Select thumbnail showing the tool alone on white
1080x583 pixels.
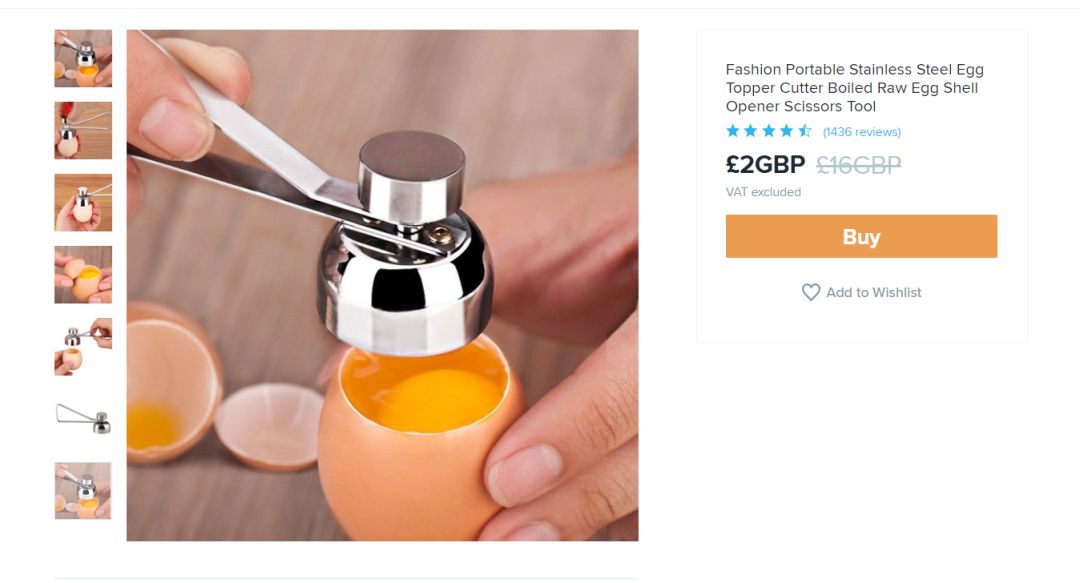(x=83, y=418)
